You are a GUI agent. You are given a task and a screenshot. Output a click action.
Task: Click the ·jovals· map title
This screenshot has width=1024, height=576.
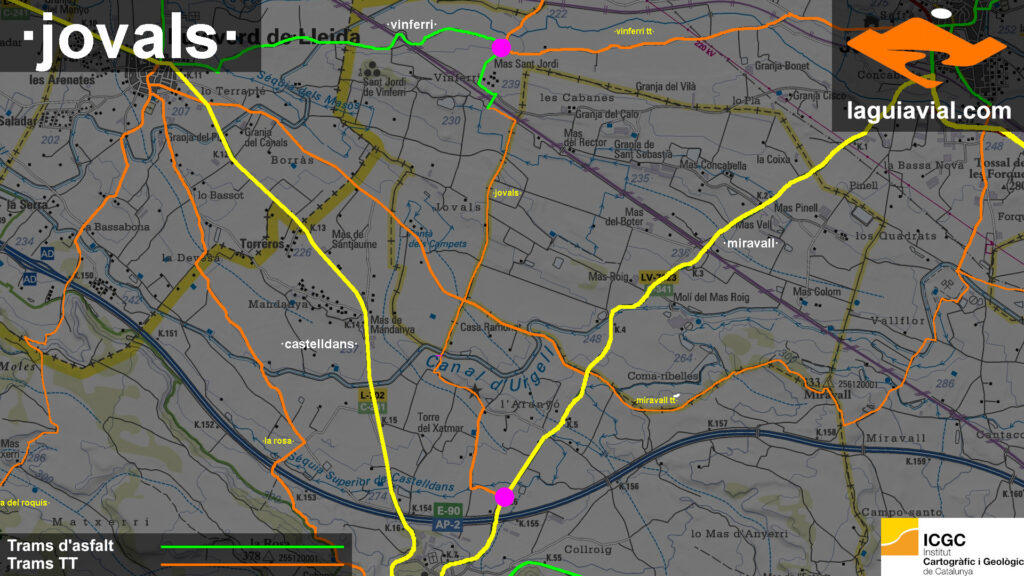pyautogui.click(x=128, y=37)
